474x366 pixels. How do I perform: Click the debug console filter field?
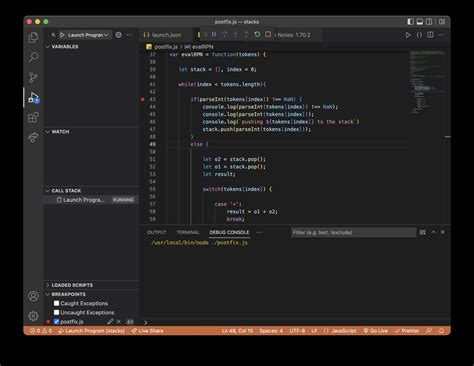(x=354, y=232)
